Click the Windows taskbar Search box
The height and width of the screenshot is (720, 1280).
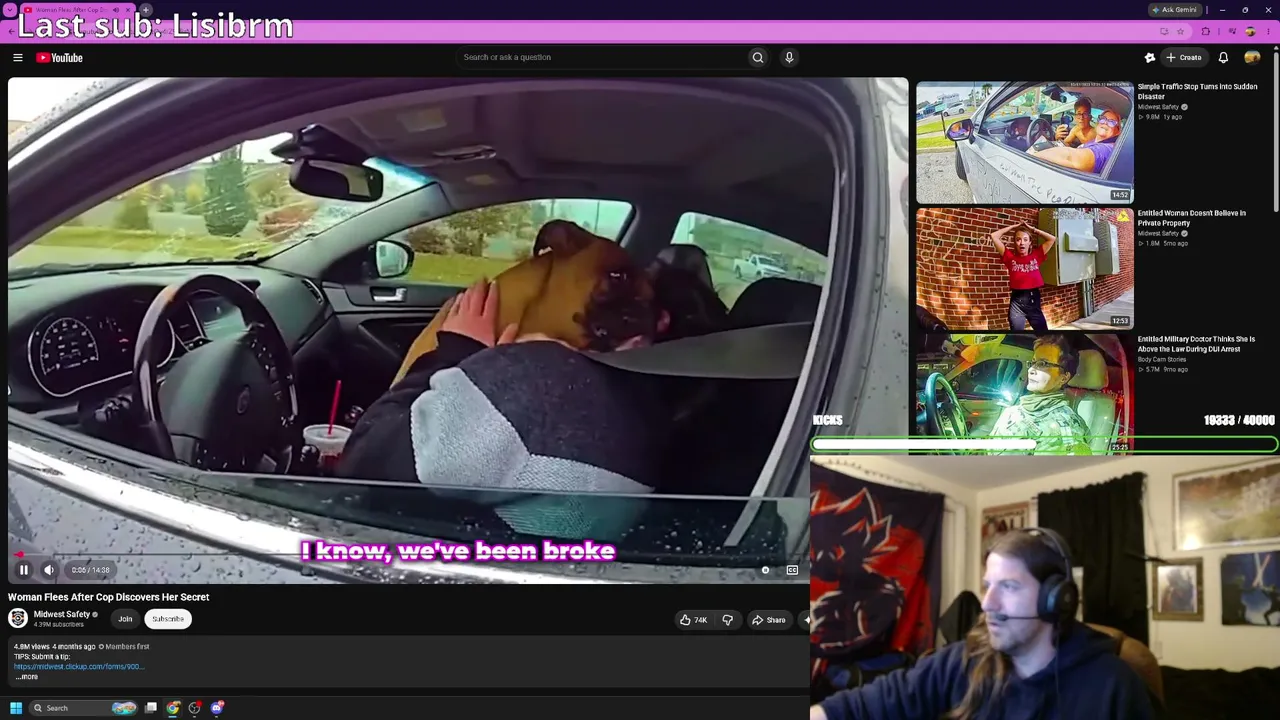(83, 708)
